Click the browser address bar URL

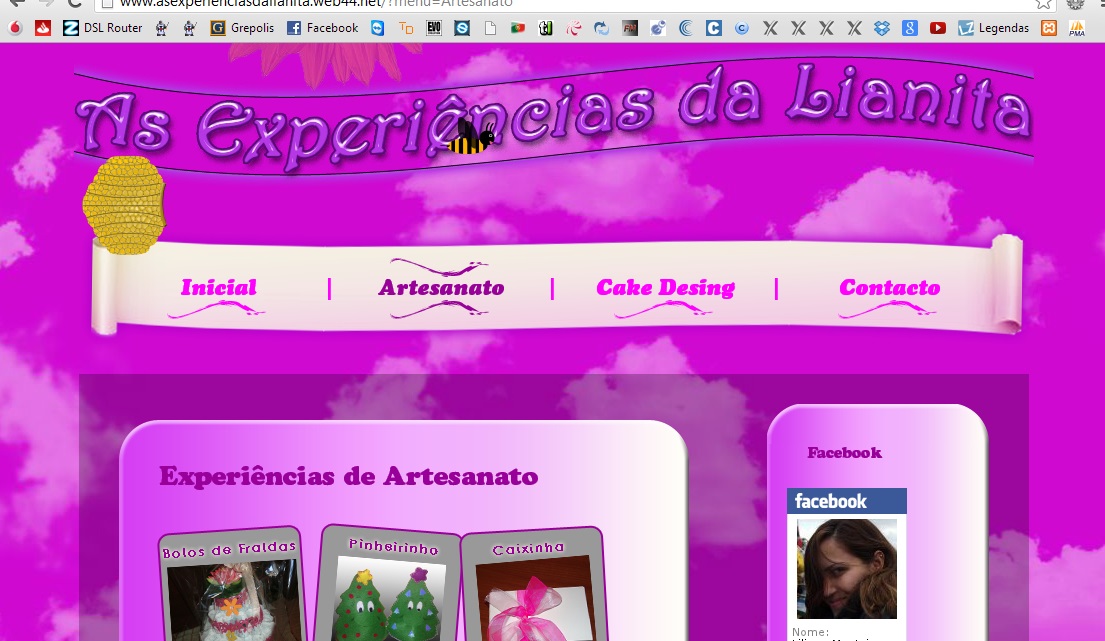[316, 4]
